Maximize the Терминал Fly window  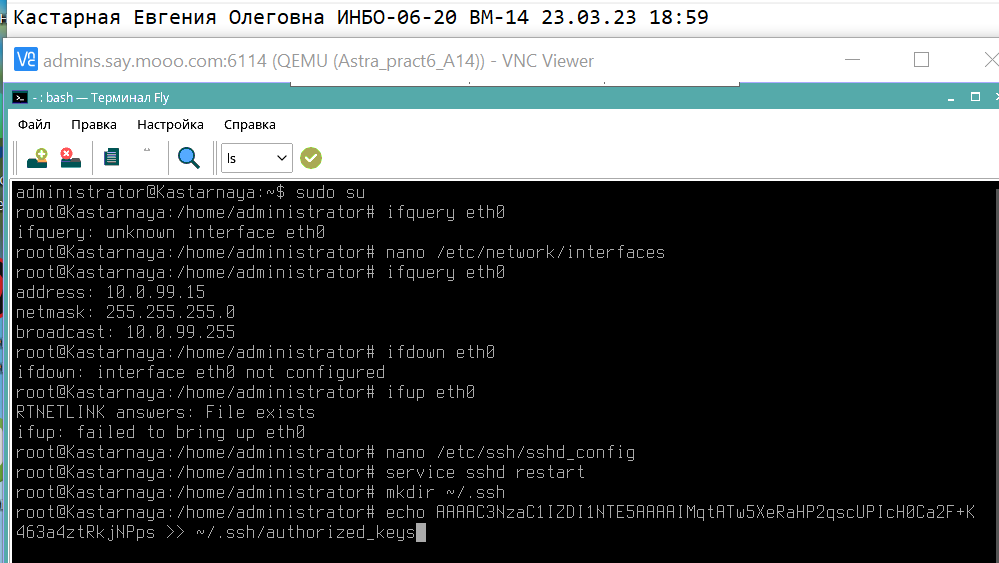tap(975, 97)
